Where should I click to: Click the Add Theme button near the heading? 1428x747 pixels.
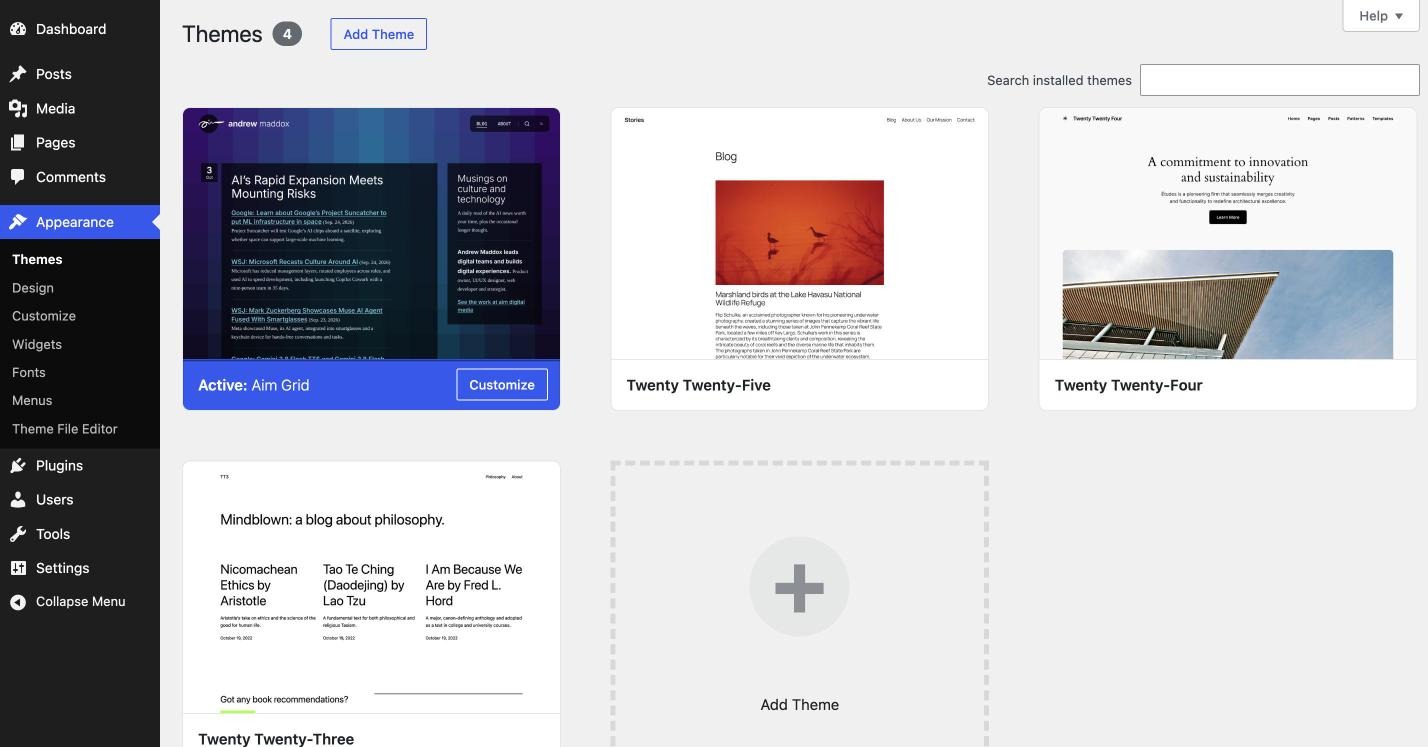pyautogui.click(x=379, y=34)
